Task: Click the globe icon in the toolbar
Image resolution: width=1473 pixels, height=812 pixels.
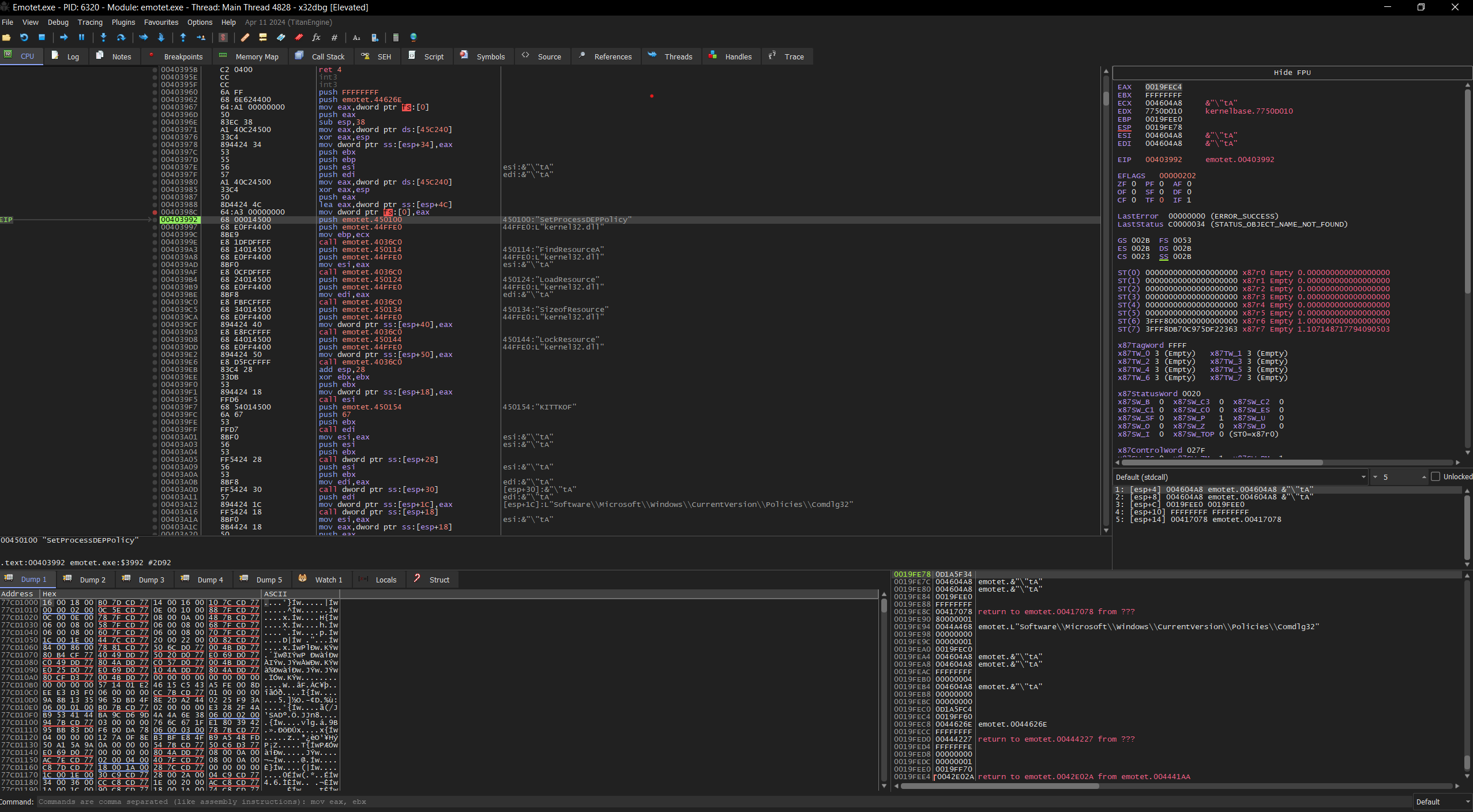Action: (414, 37)
